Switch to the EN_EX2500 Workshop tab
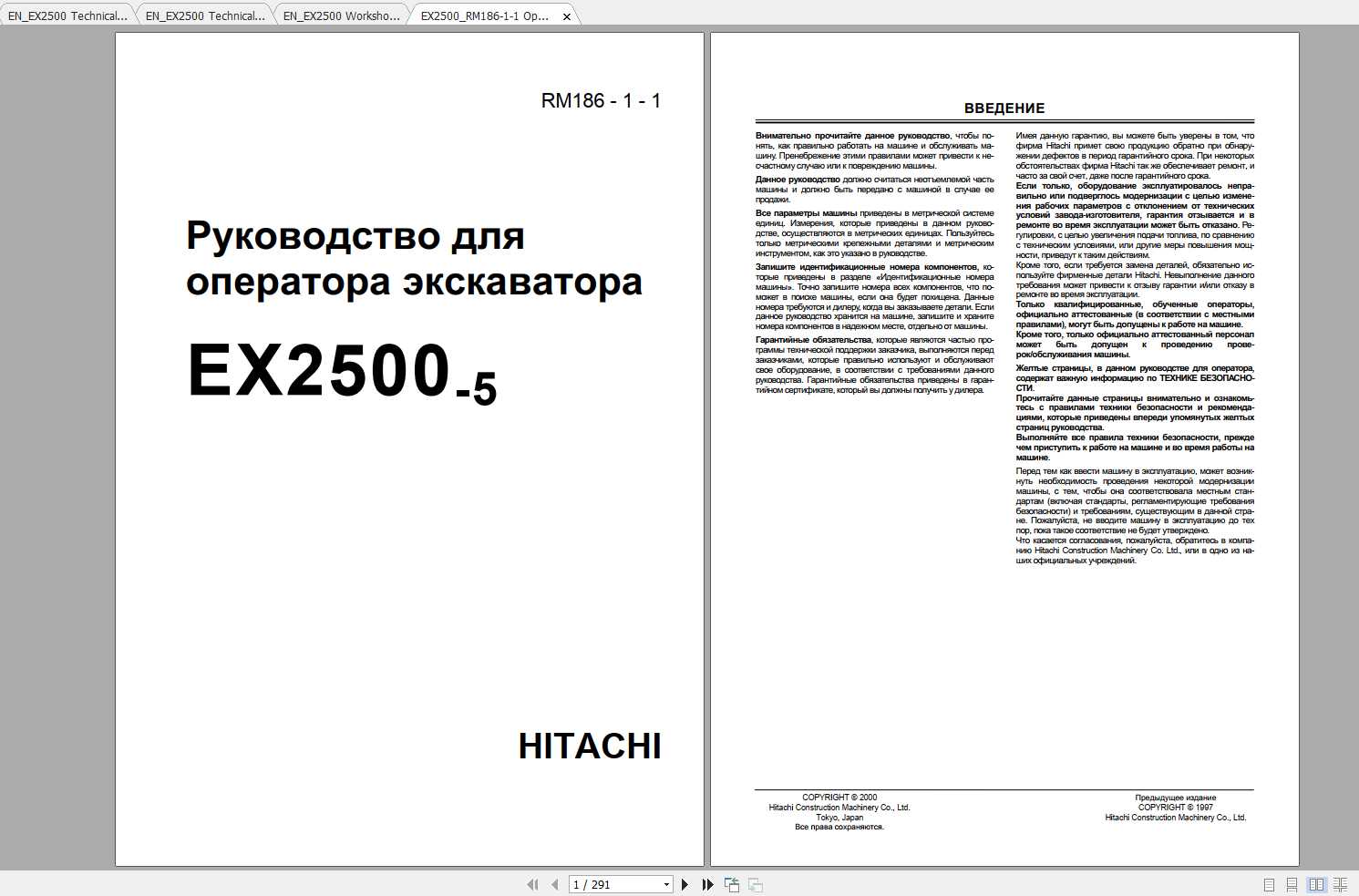The height and width of the screenshot is (896, 1359). point(337,15)
